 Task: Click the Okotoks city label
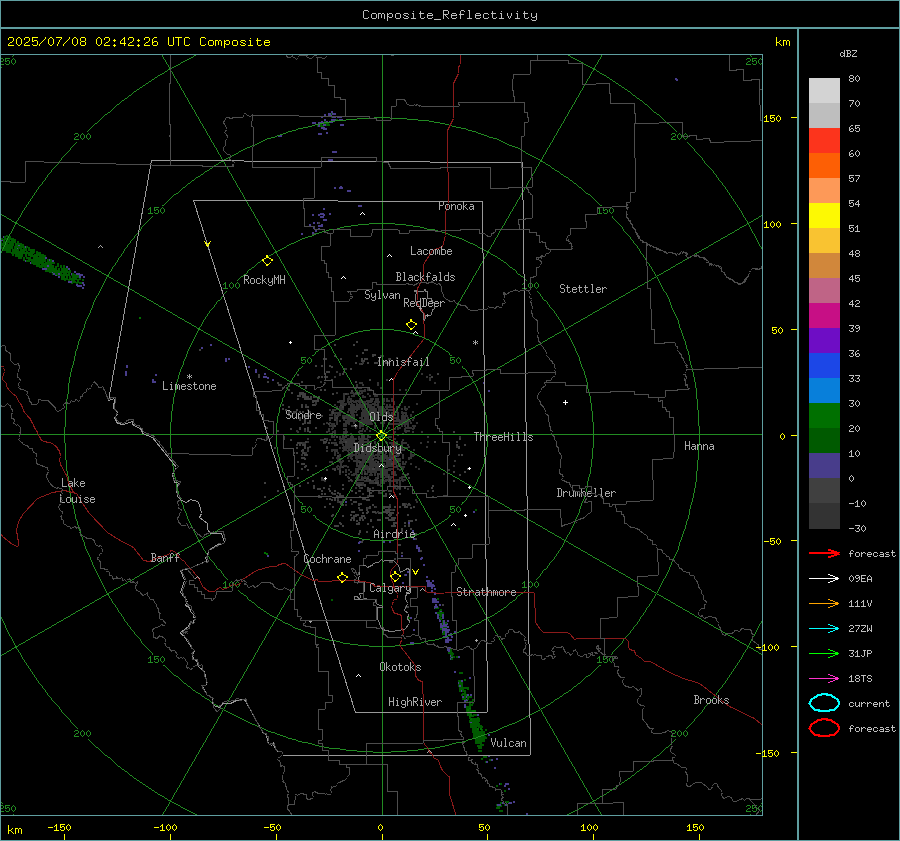400,667
